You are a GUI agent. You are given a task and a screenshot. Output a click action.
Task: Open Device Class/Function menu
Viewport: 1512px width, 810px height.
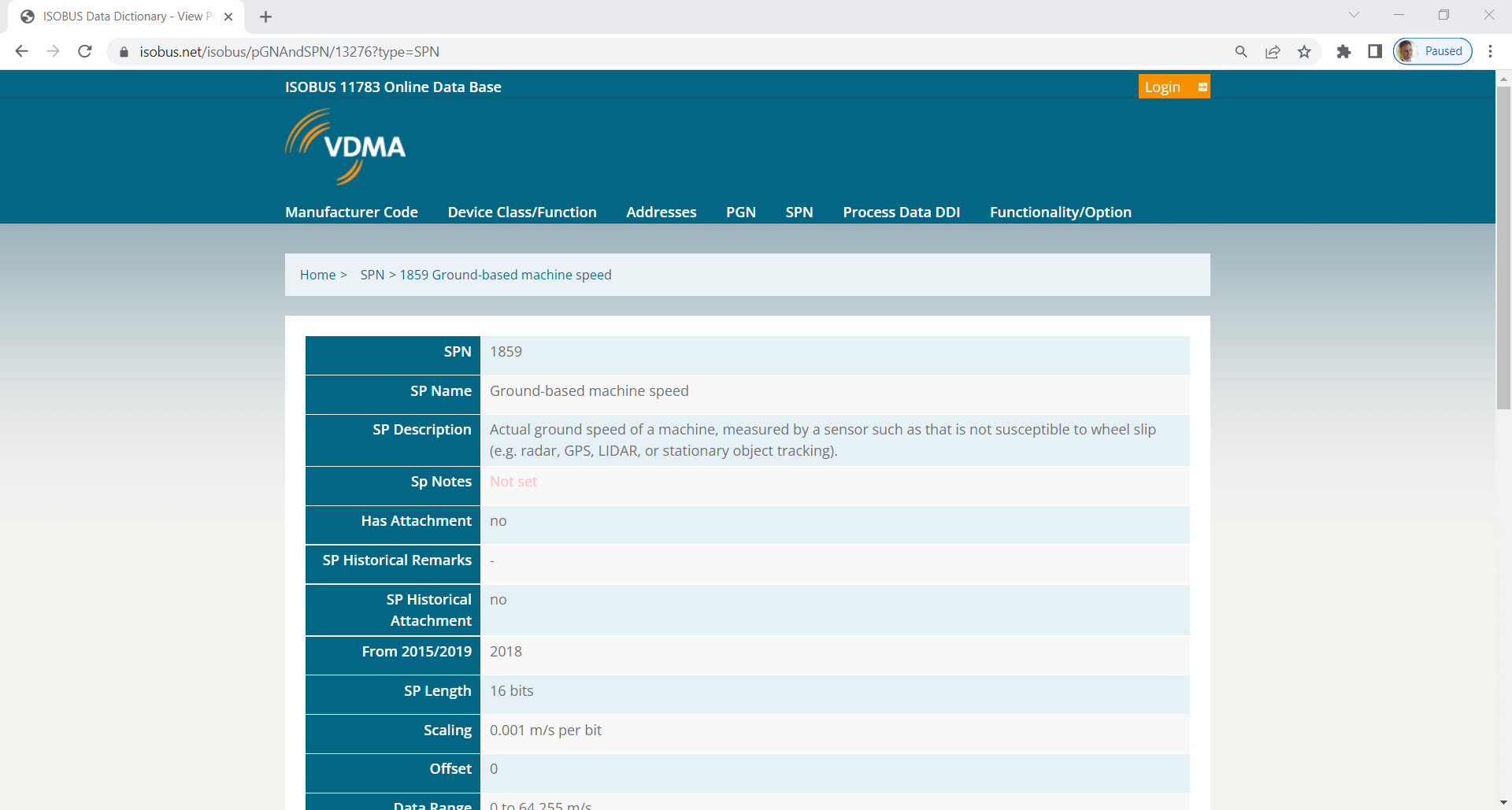click(x=522, y=213)
